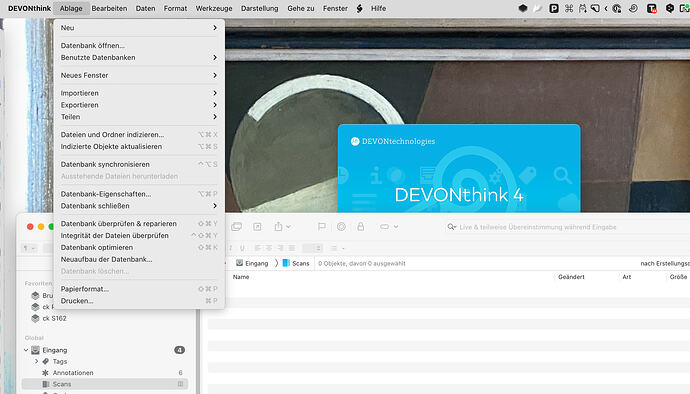Click the yellow minimize button of the DEVONthink window
690x394 pixels.
point(41,227)
